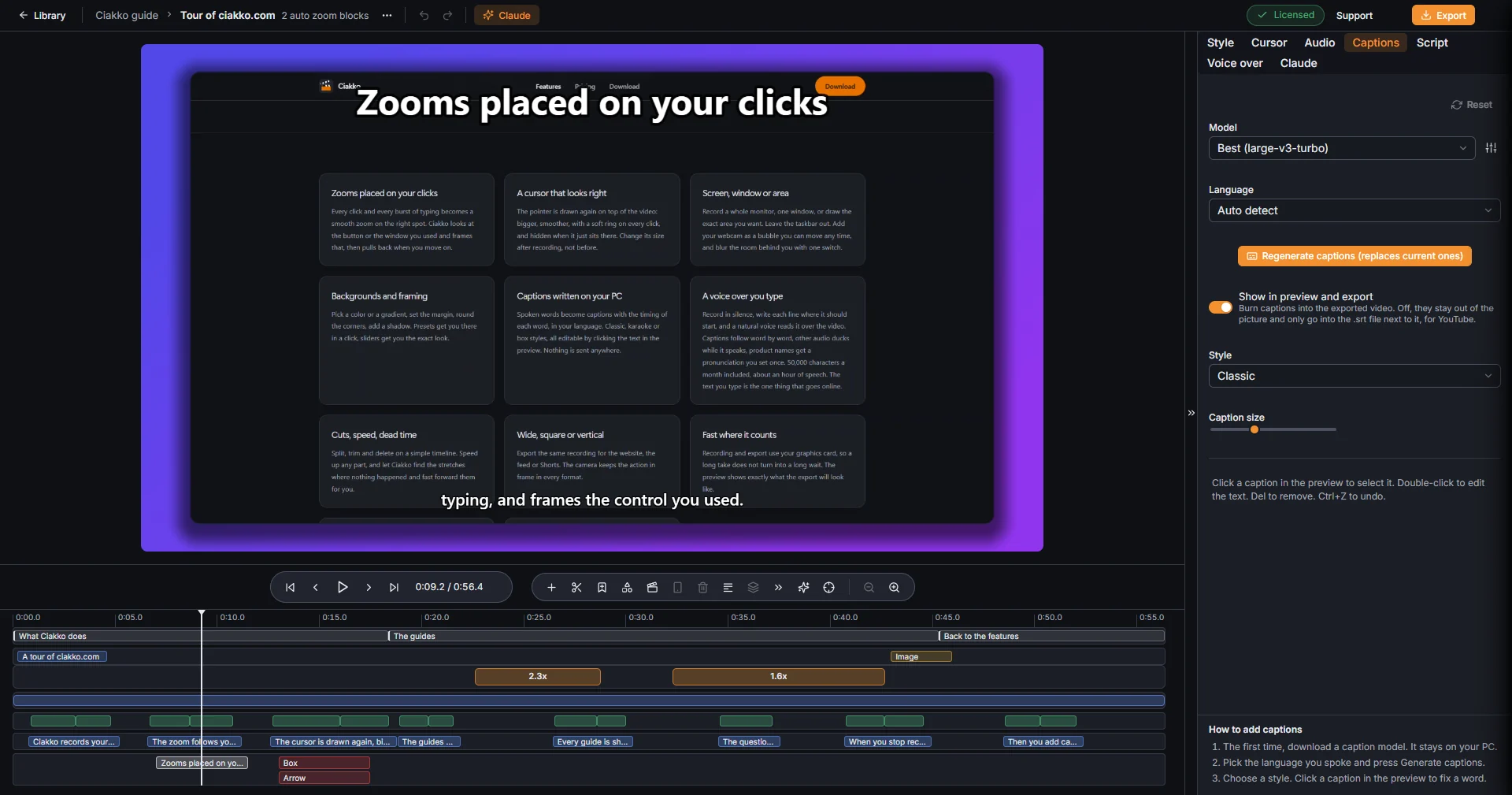Redo the last action
The width and height of the screenshot is (1512, 795).
447,15
